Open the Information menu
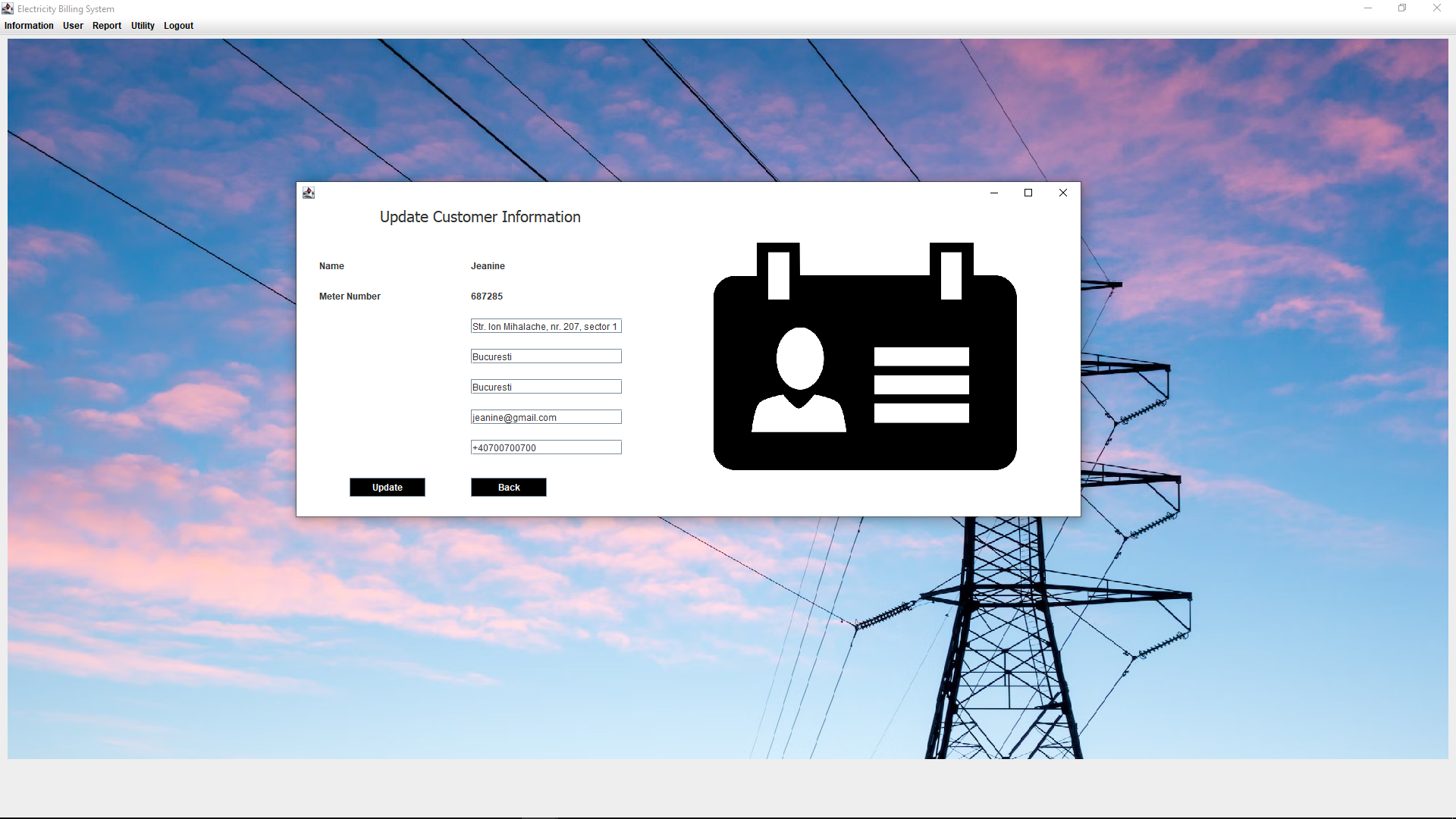 [x=29, y=26]
